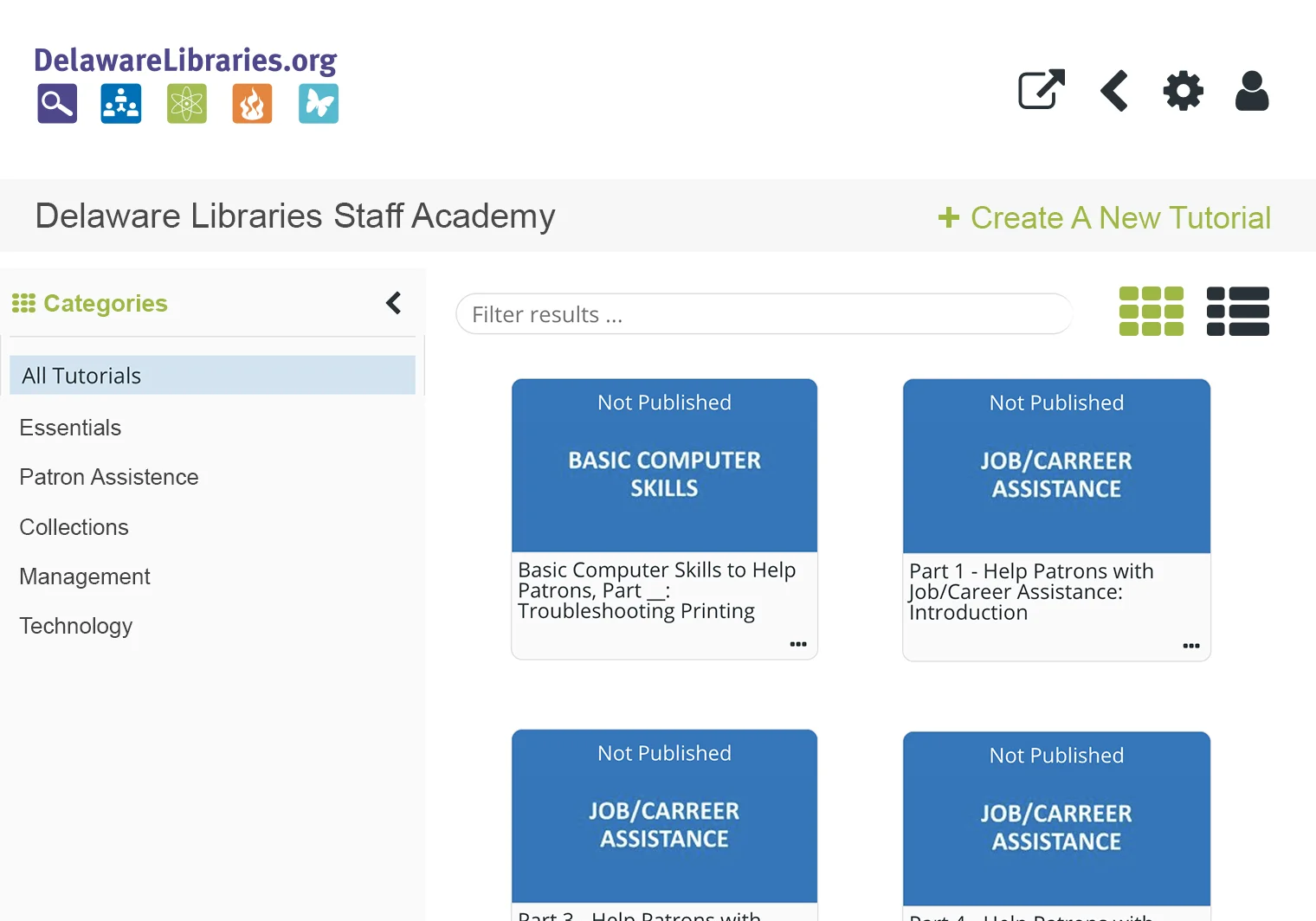Click the Delaware Libraries Staff Academy heading
1316x921 pixels.
(x=295, y=216)
